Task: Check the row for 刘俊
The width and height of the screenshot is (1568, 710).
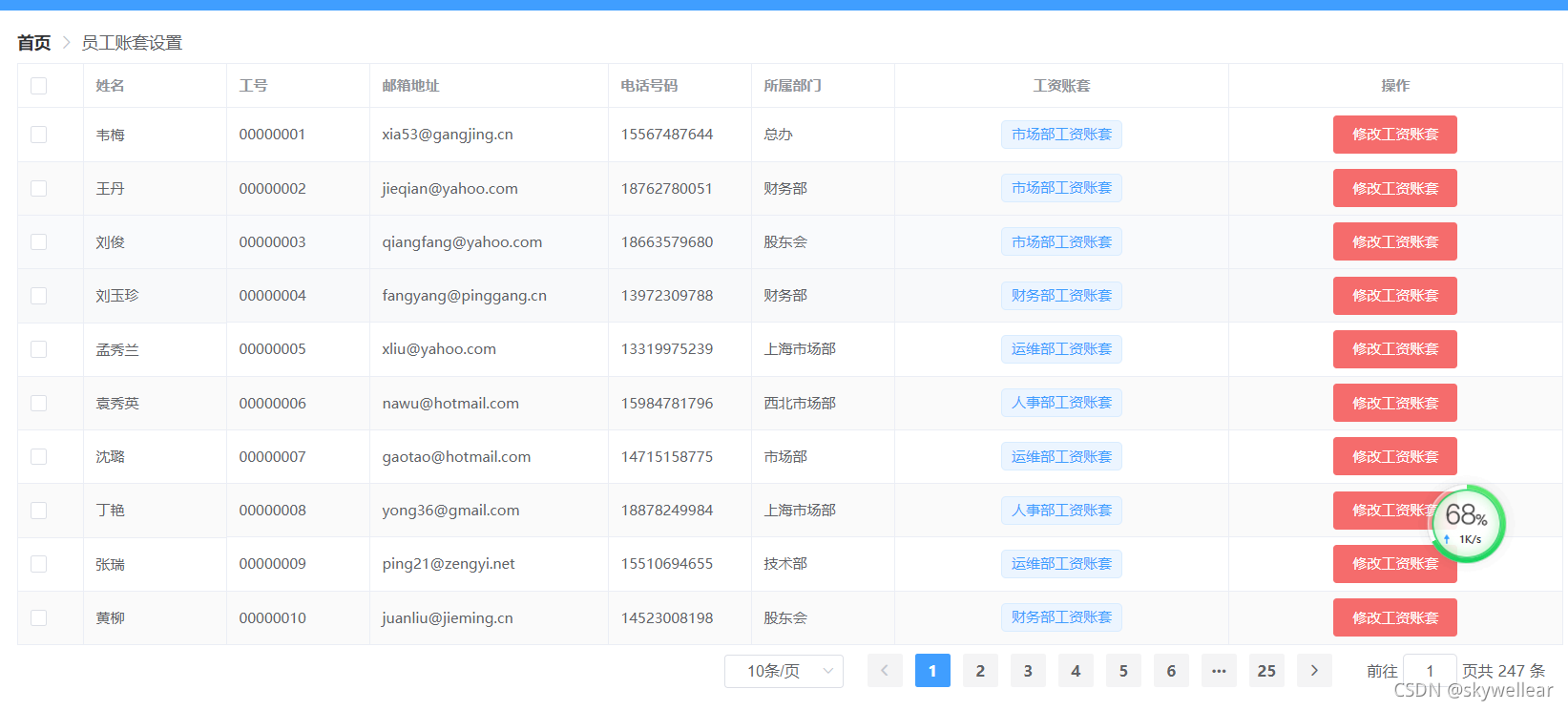Action: click(39, 241)
